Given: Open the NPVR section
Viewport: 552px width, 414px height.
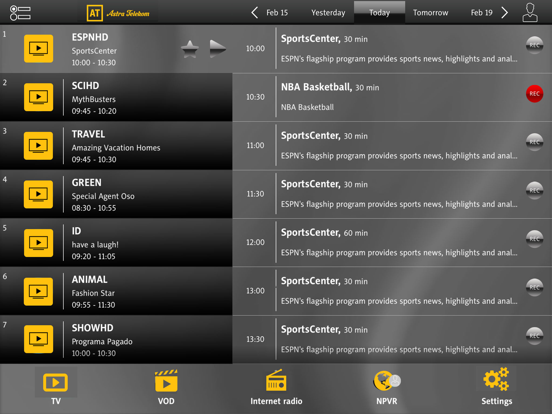Looking at the screenshot, I should click(x=387, y=387).
